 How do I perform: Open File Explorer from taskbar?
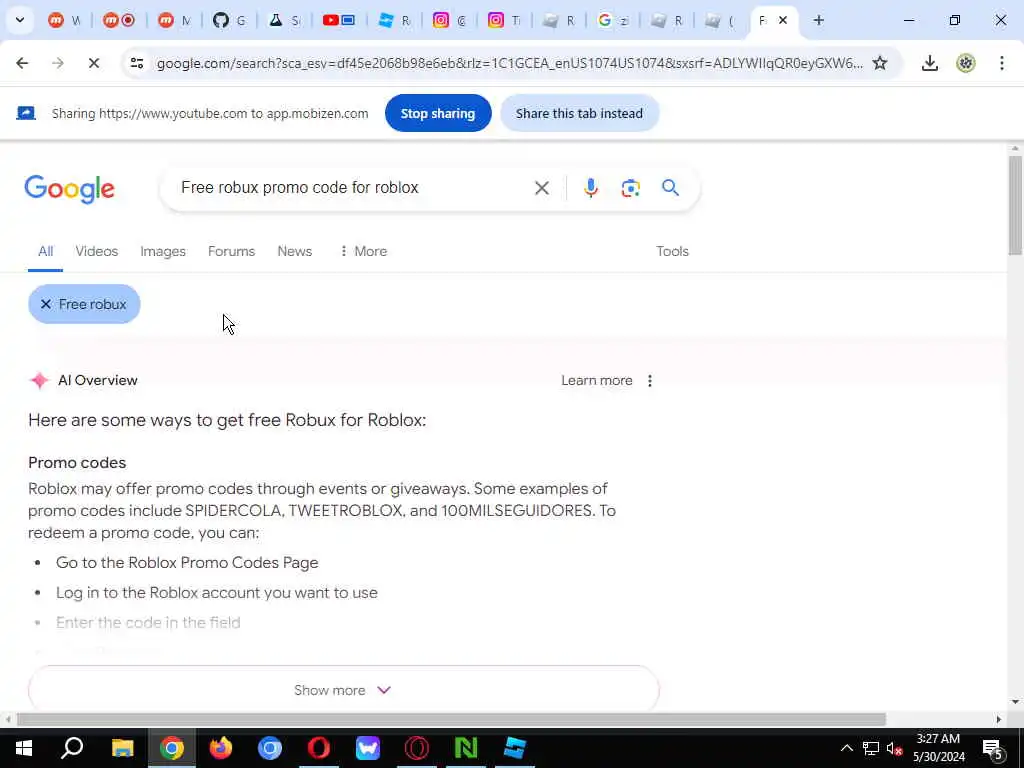(x=122, y=748)
